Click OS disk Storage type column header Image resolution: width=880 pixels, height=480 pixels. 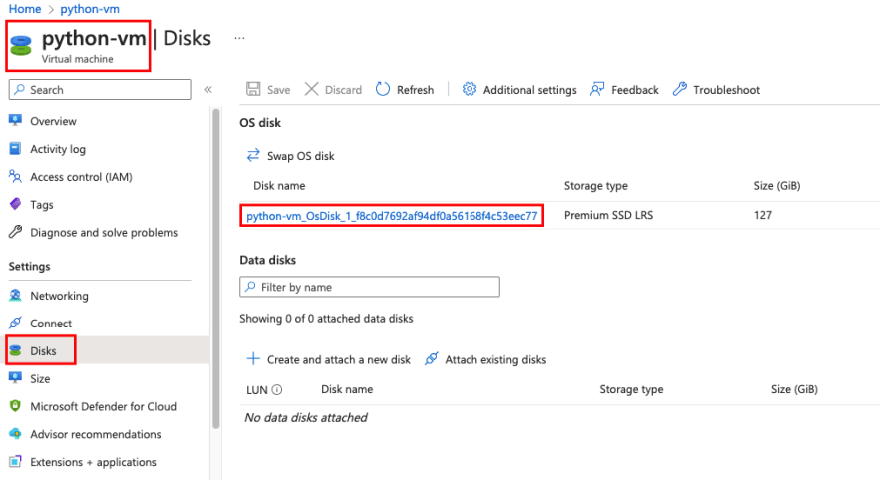click(595, 186)
